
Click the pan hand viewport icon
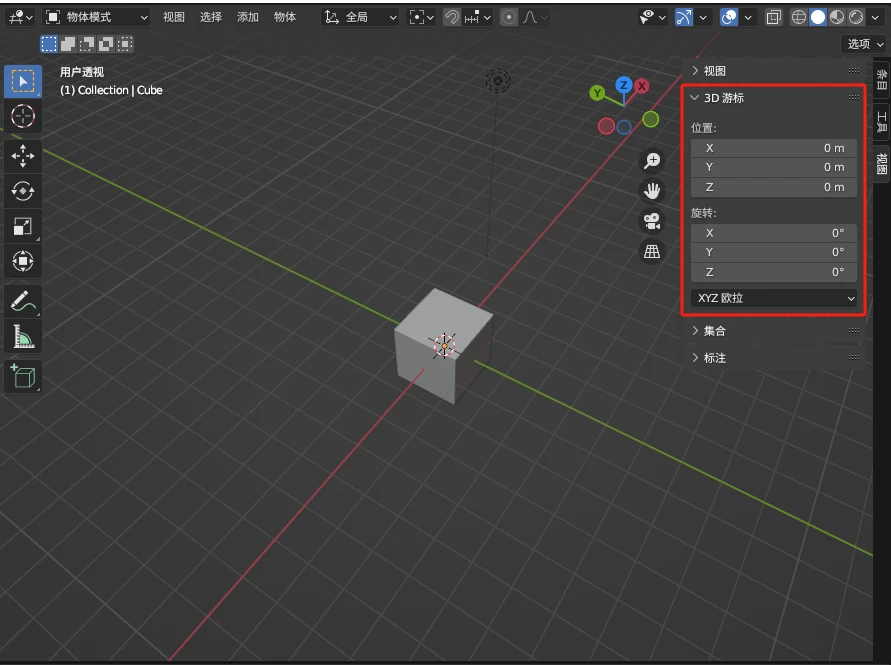click(652, 190)
